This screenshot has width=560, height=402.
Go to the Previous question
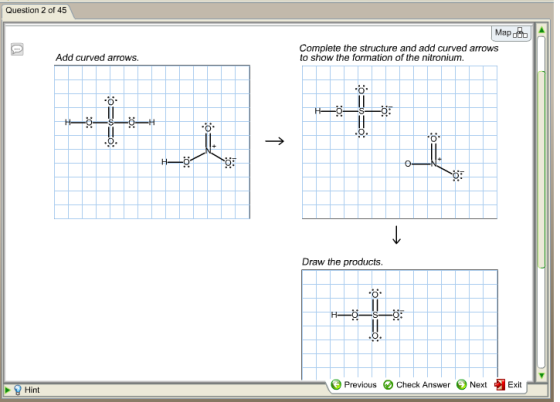click(354, 385)
